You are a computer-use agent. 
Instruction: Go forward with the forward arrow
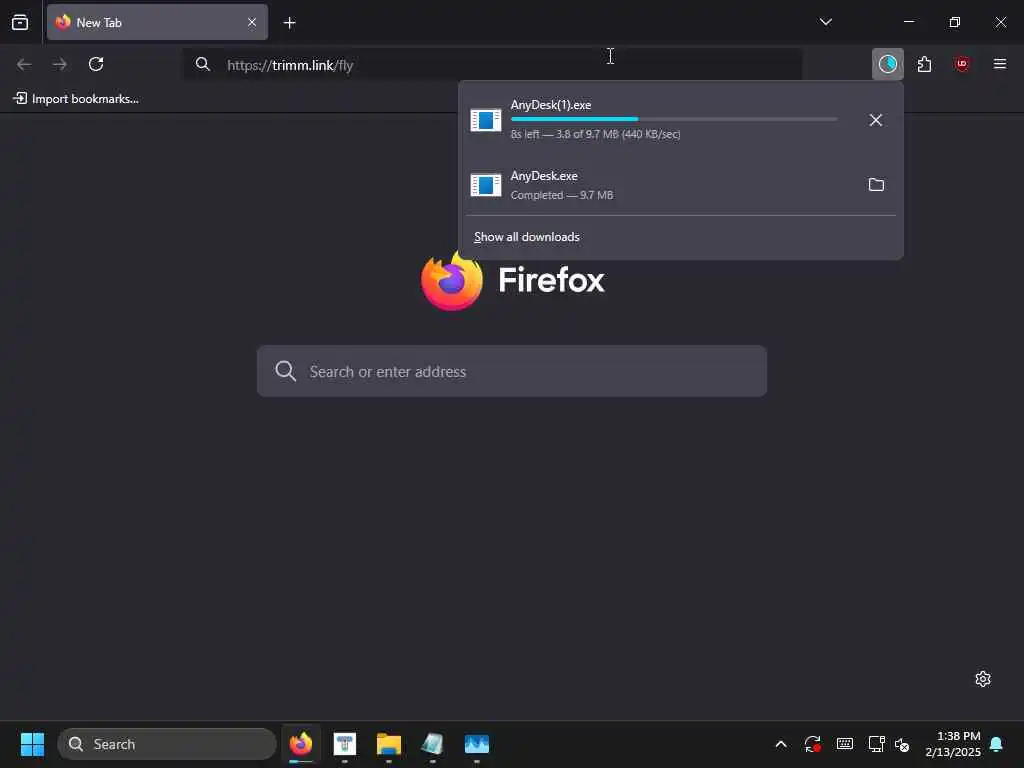(60, 64)
